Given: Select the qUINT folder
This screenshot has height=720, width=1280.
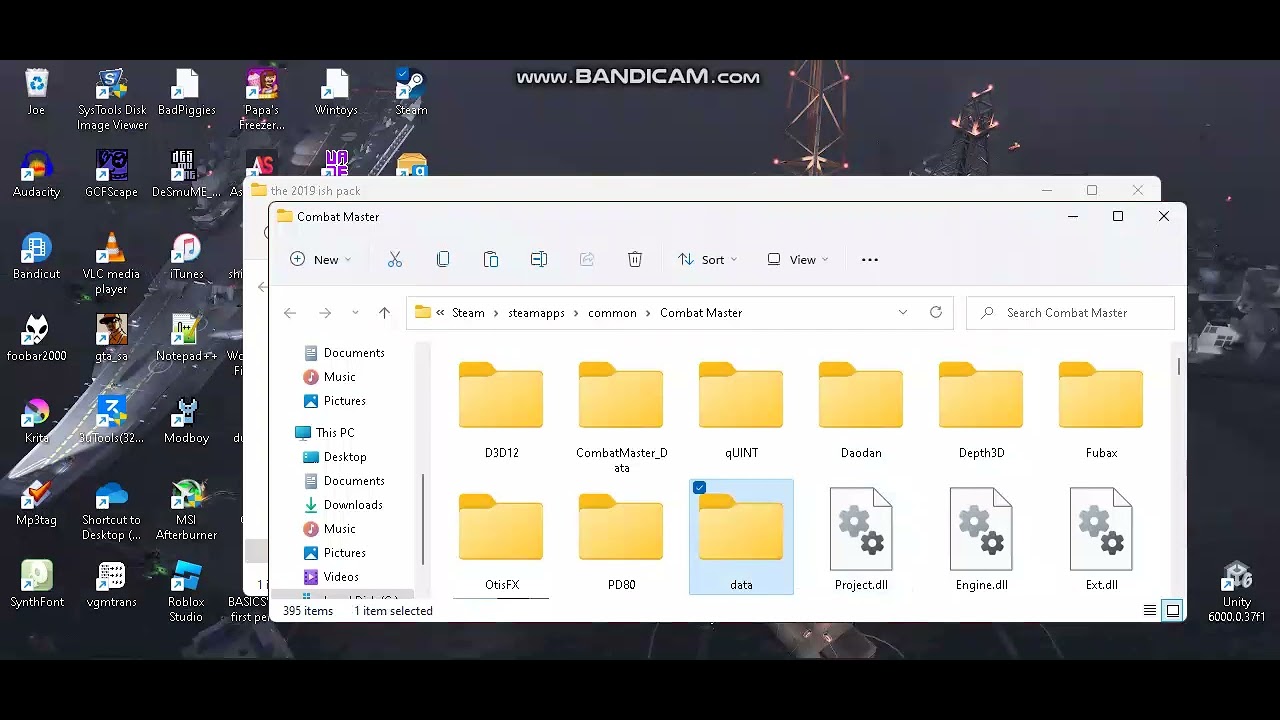Looking at the screenshot, I should pos(741,410).
